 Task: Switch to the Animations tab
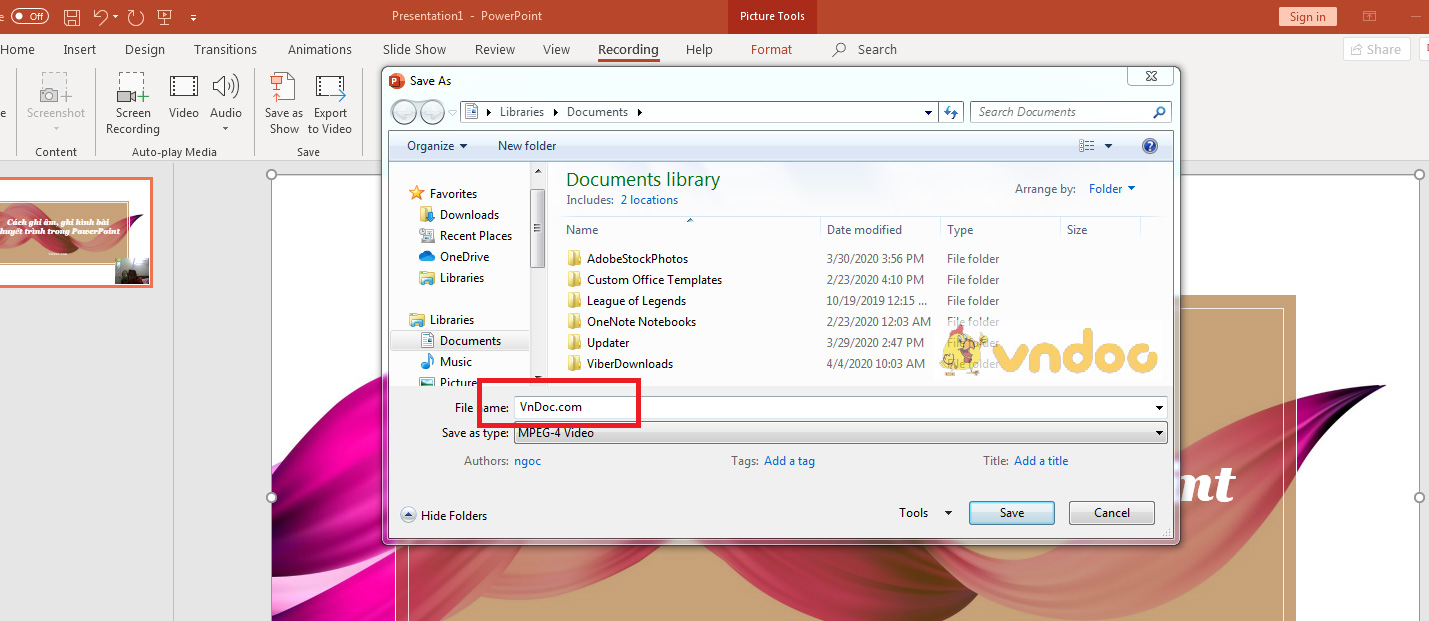(320, 50)
